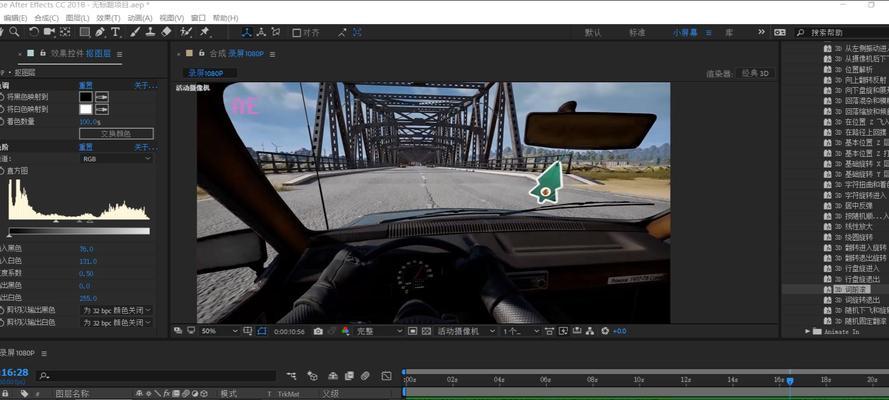Toggle the lock on 效果控件 panel
Viewport: 889px width, 400px height.
tap(43, 53)
